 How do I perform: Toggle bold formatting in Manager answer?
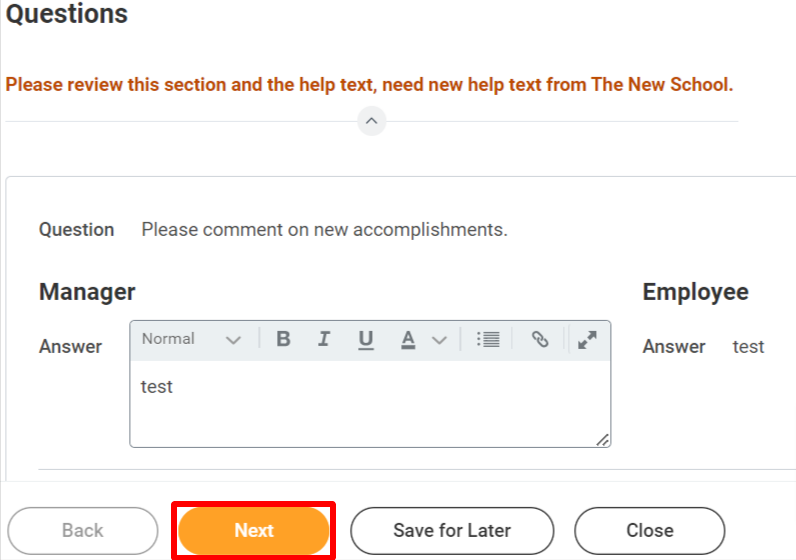tap(283, 339)
